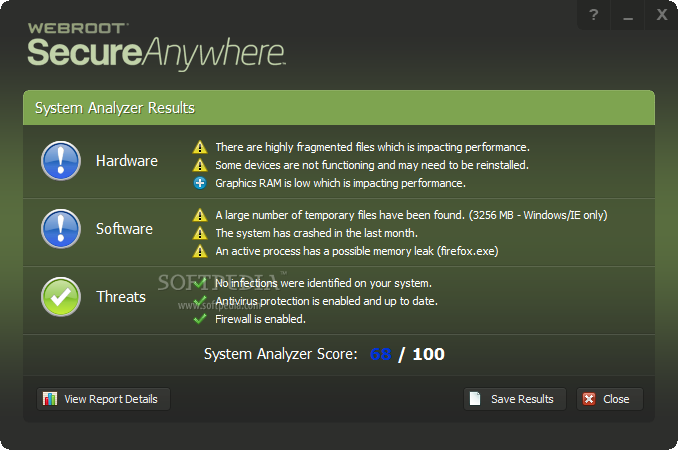Screen dimensions: 678x450
Task: Click 'There are highly fragmented files' text
Action: click(372, 147)
